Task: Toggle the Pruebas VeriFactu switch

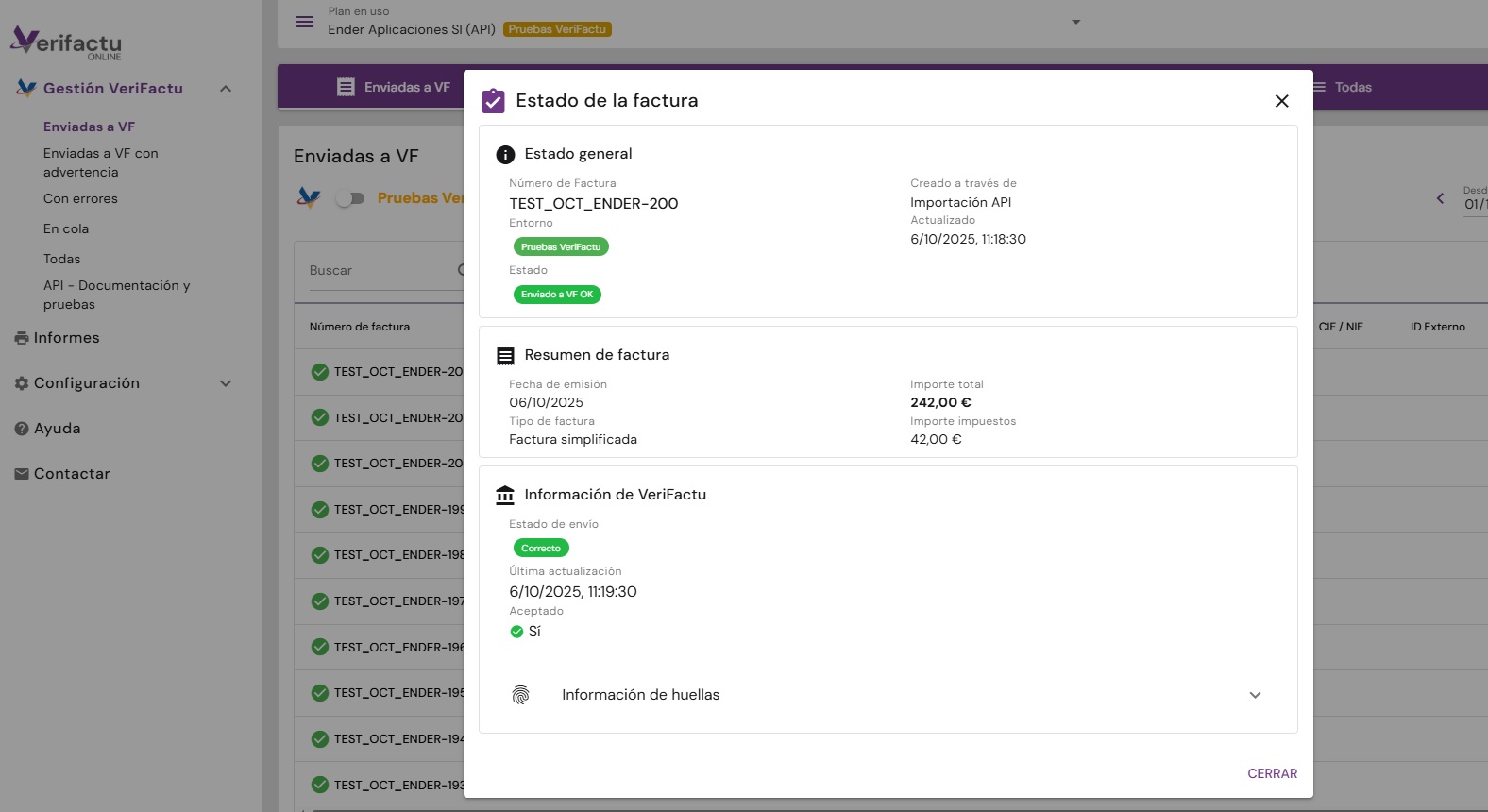Action: pyautogui.click(x=349, y=198)
